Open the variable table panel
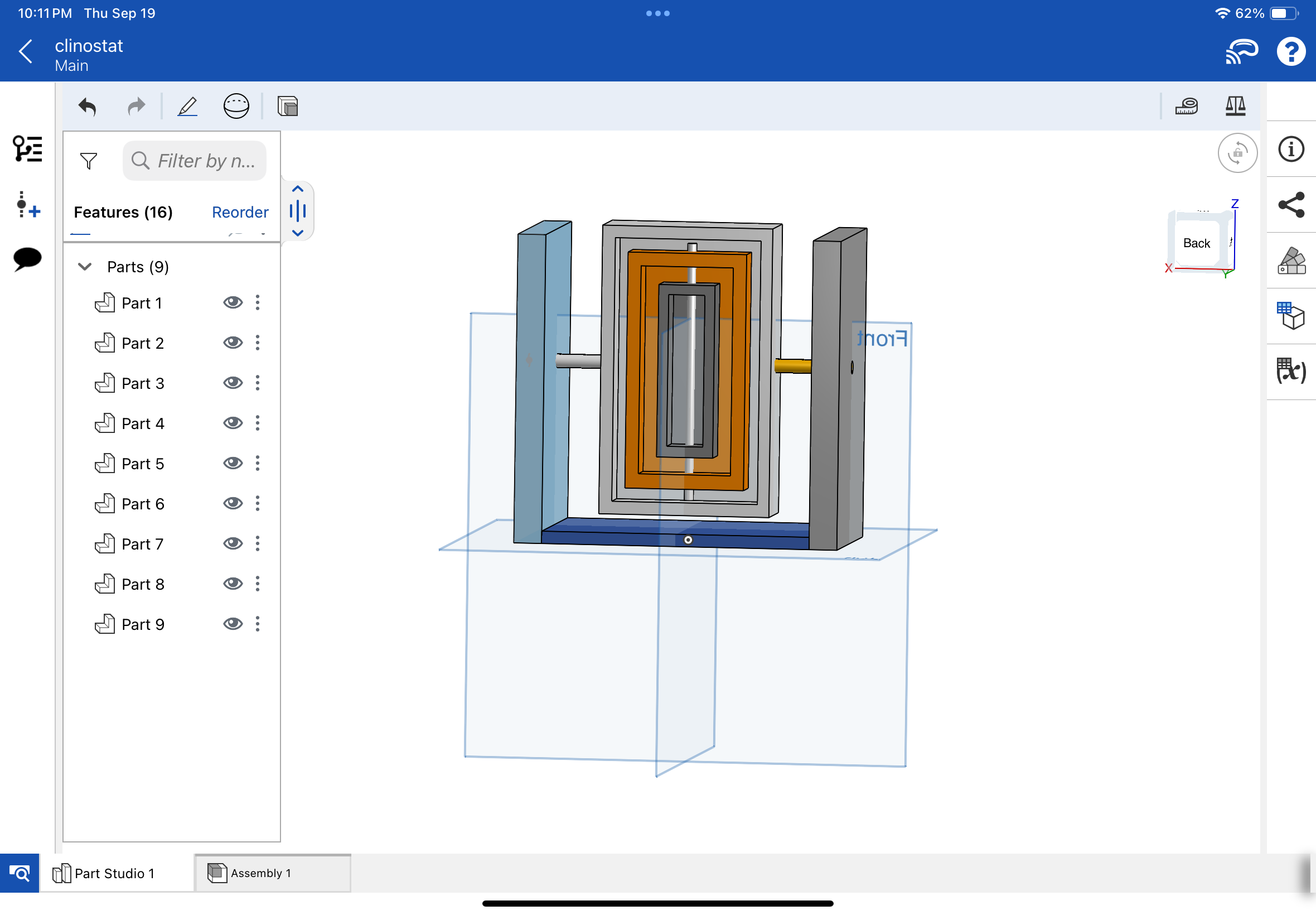Viewport: 1316px width, 915px height. click(1291, 371)
